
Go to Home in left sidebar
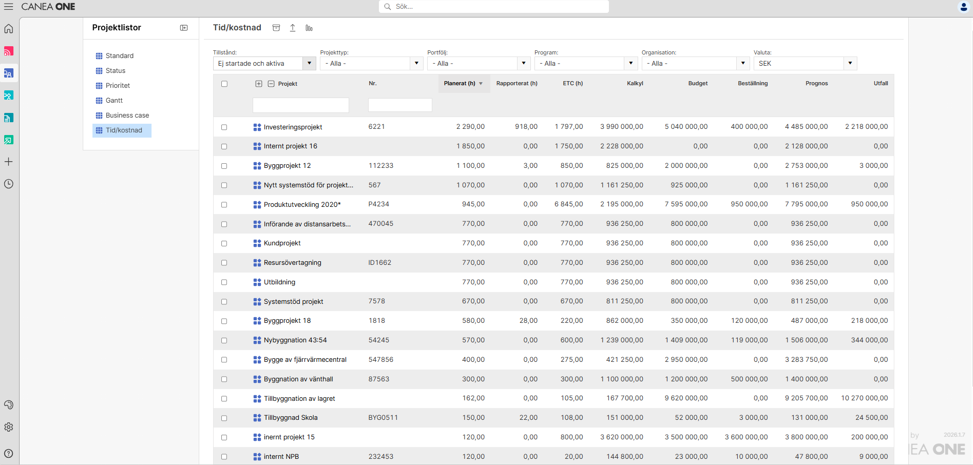click(x=9, y=29)
